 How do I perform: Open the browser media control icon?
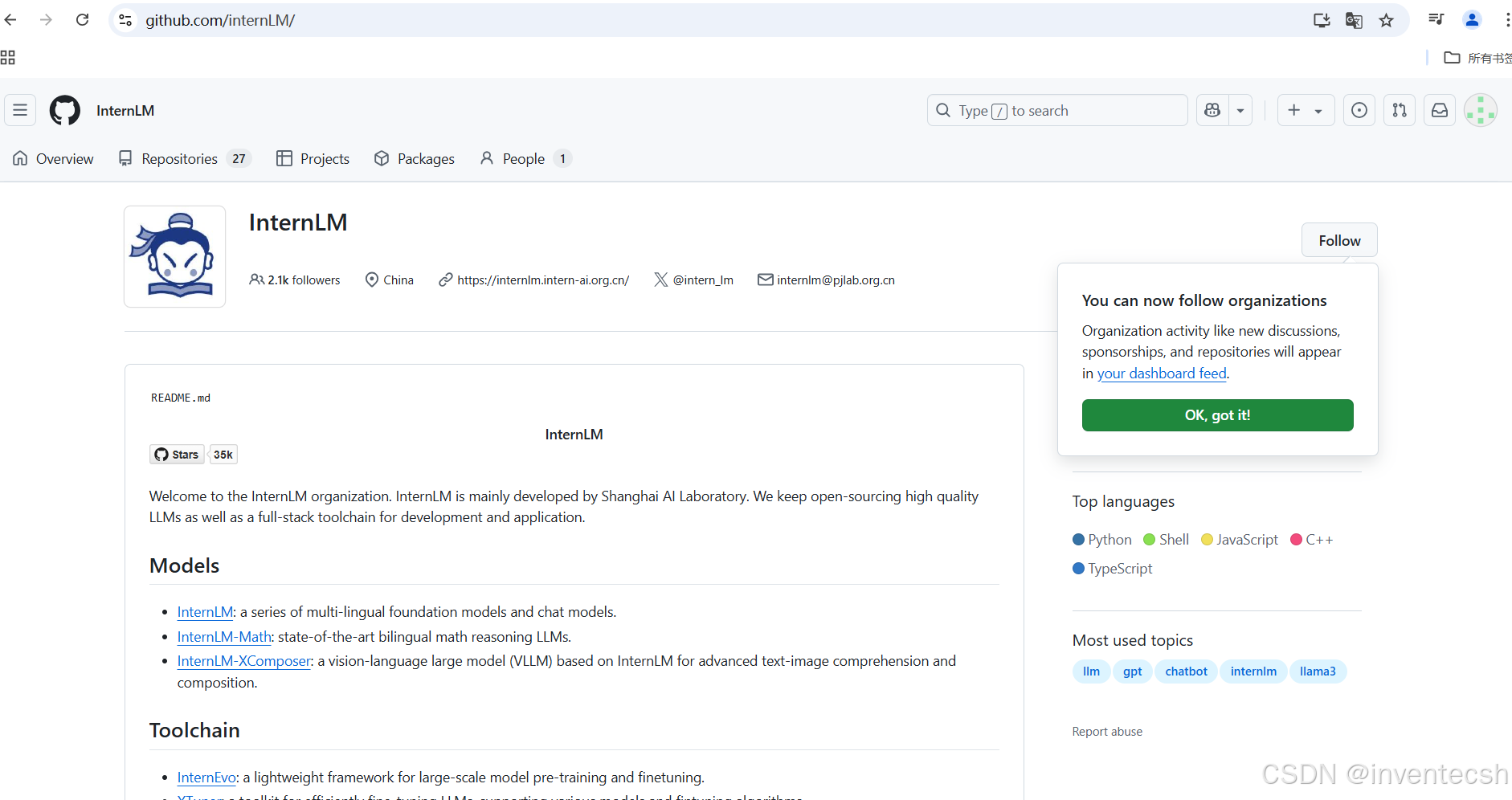point(1436,20)
